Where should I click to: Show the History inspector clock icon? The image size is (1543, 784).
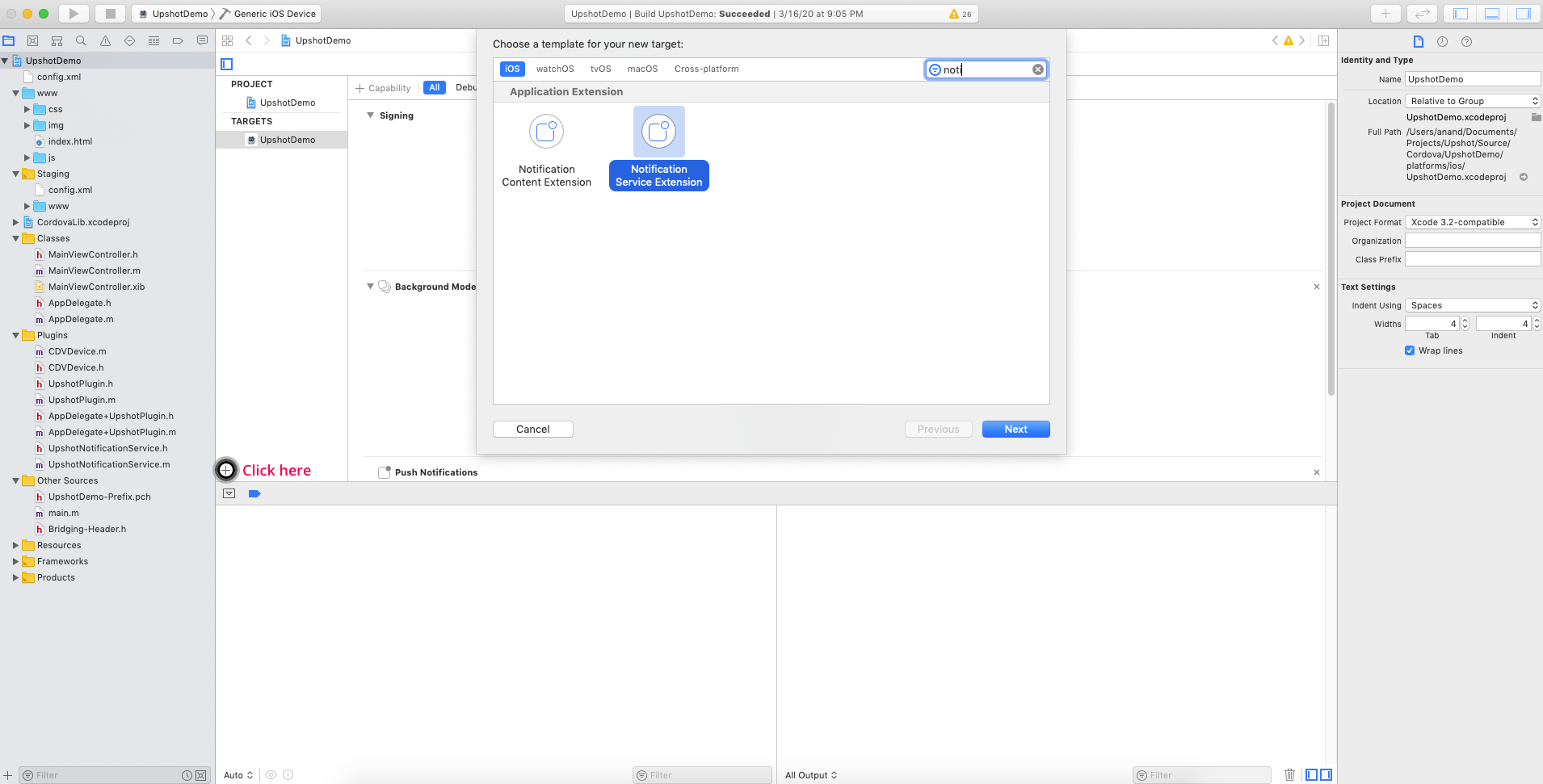(1442, 41)
